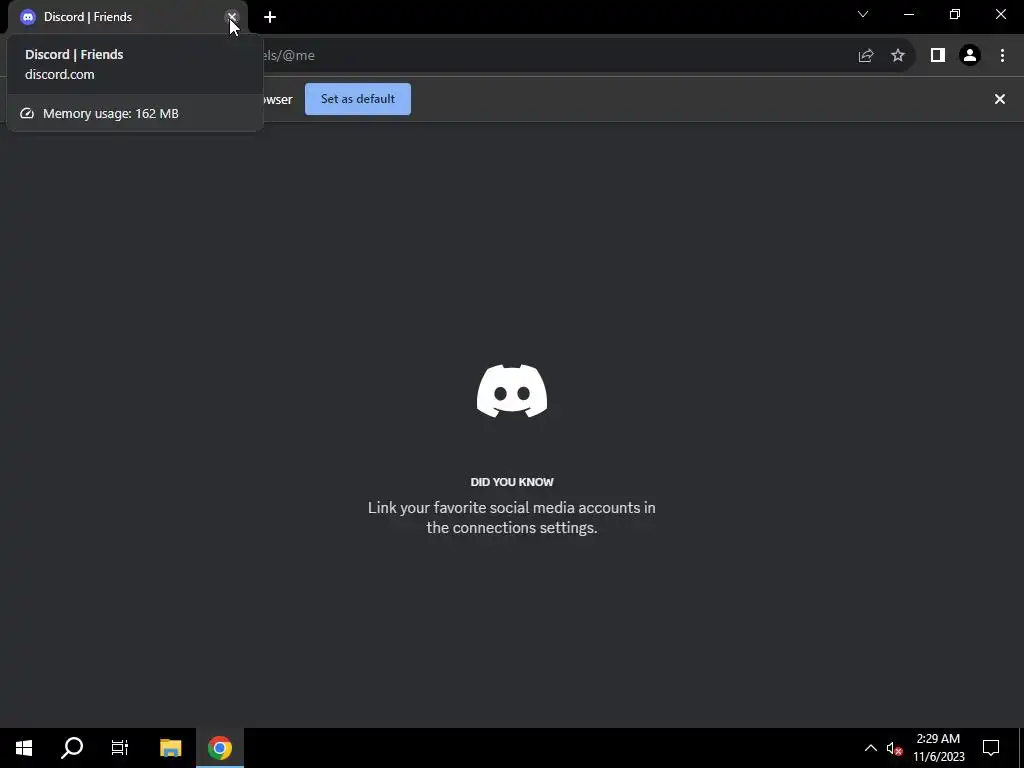
Task: Dismiss the default browser info bar
Action: coord(1000,99)
